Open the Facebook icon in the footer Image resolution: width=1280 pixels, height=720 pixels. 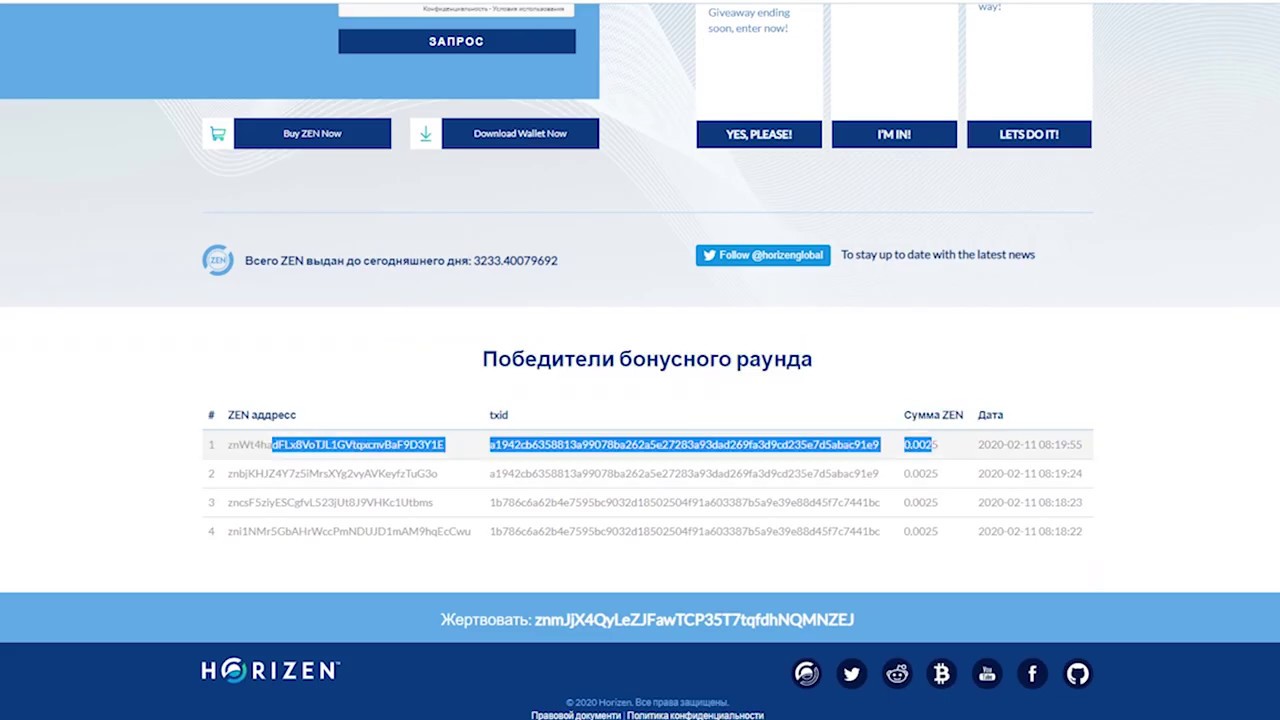point(1032,674)
